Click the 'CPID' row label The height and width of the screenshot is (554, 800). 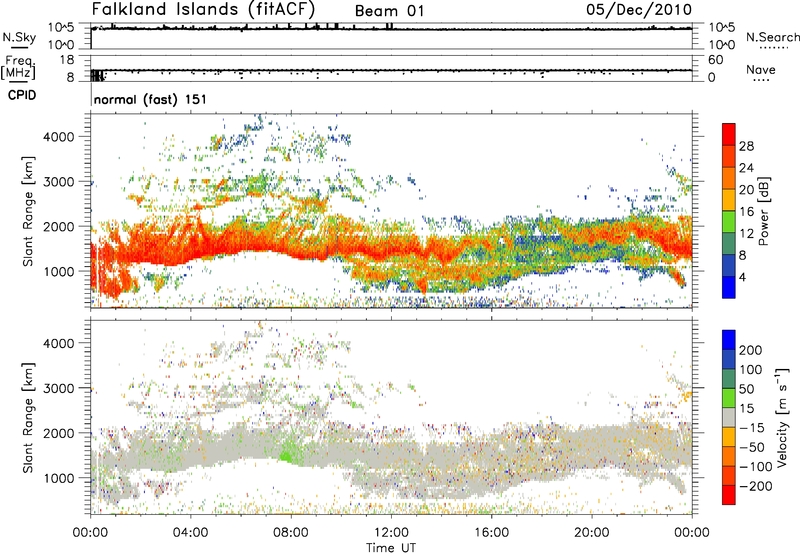[22, 95]
